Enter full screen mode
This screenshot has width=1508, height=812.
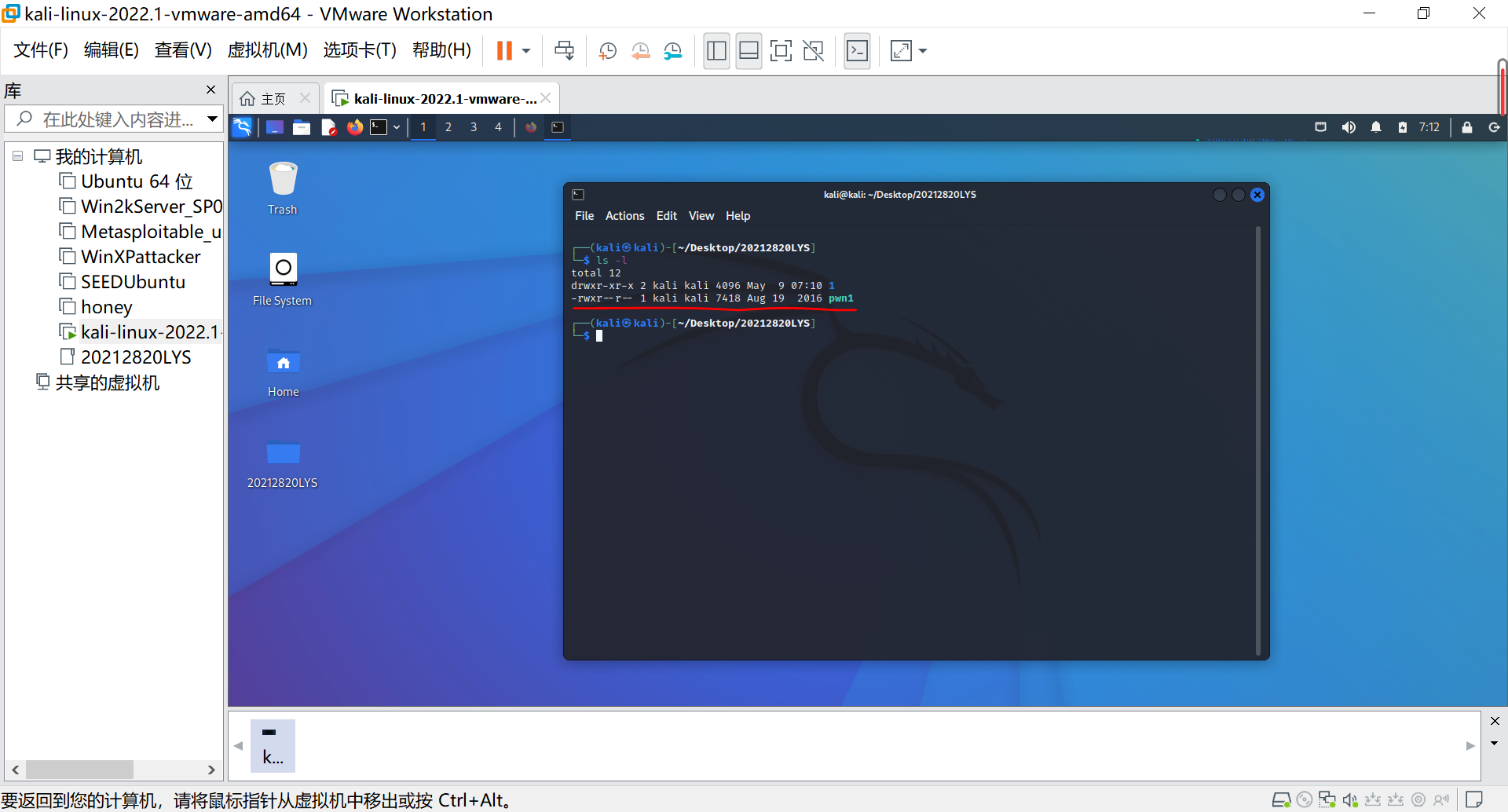click(x=781, y=51)
